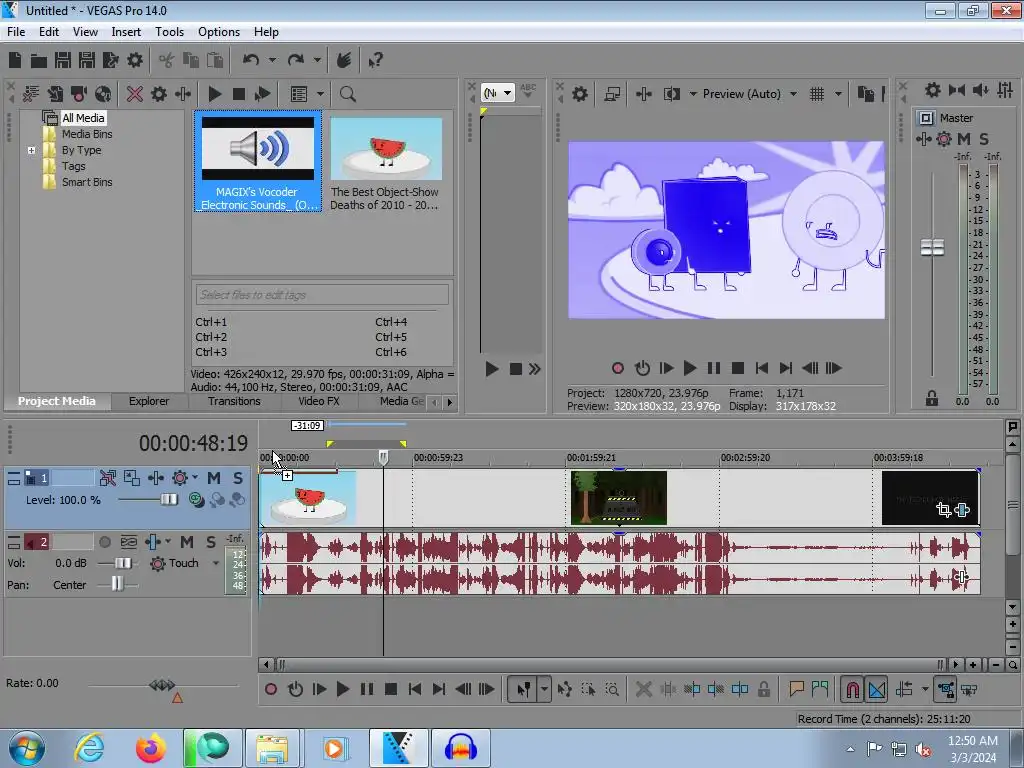Toggle Enable Snapping magnet button
The image size is (1024, 768).
click(x=852, y=689)
